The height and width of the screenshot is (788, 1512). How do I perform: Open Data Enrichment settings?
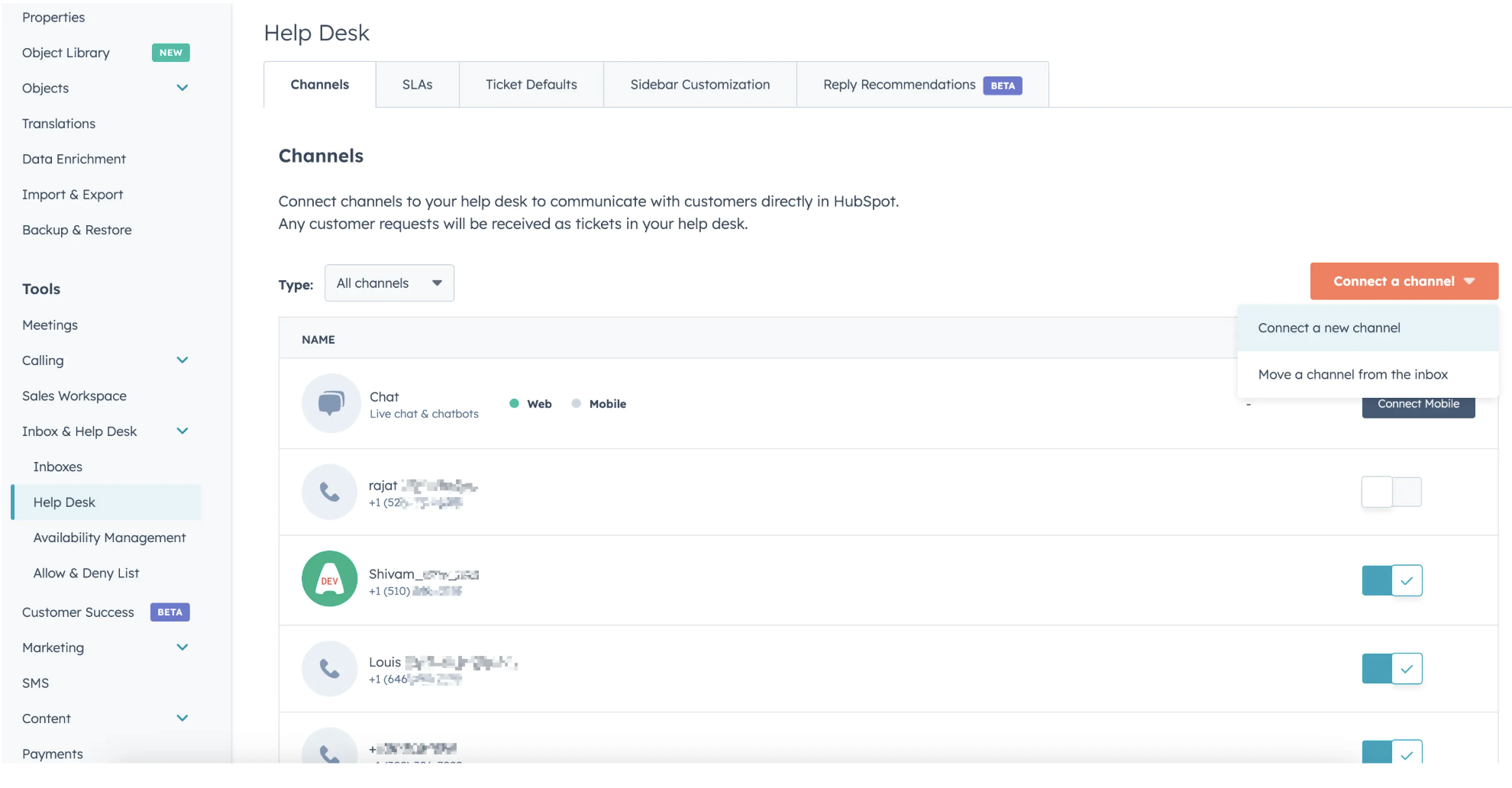tap(74, 159)
